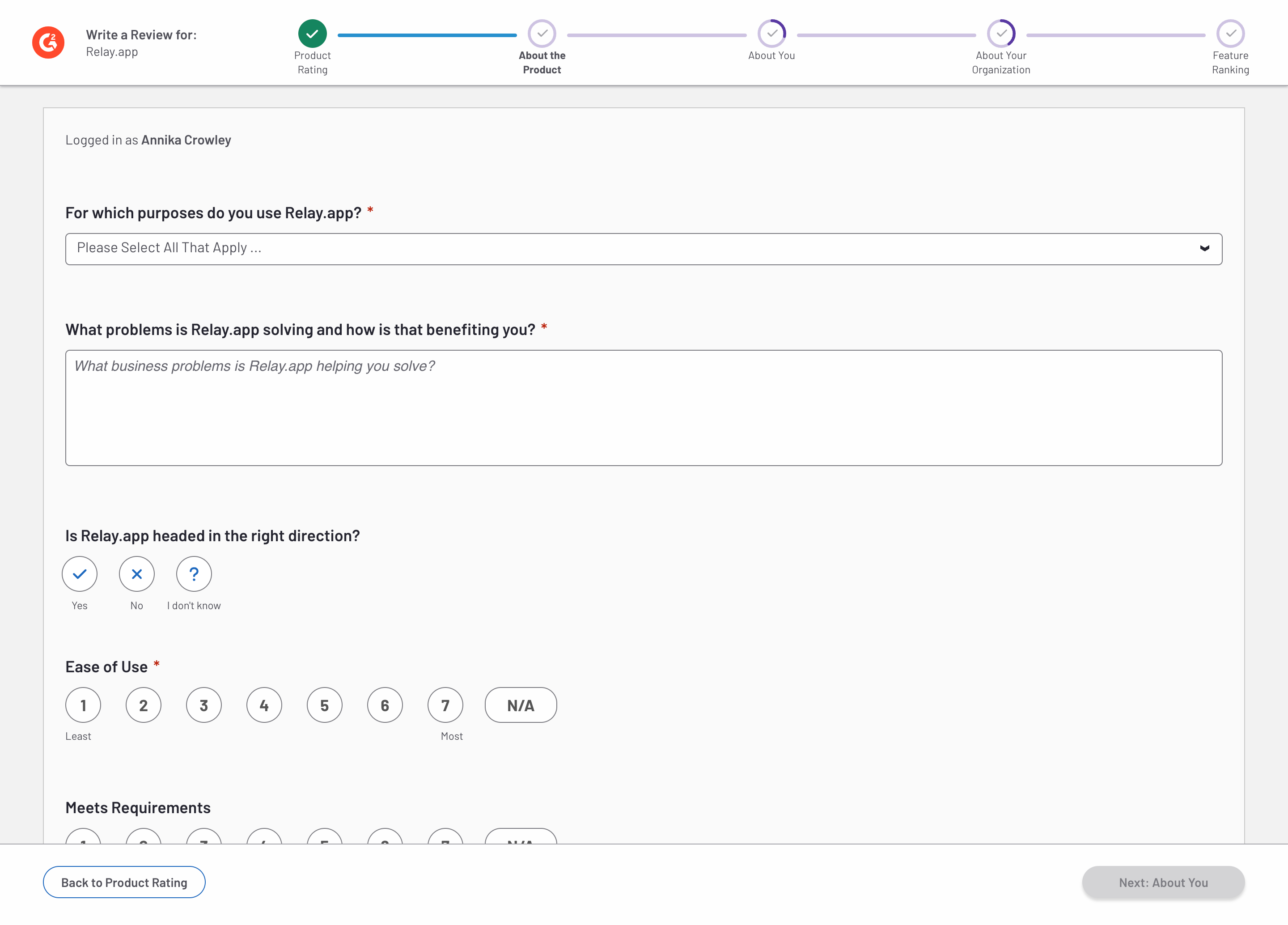Image resolution: width=1288 pixels, height=925 pixels.
Task: Open the purposes 'Please Select All That Apply' dropdown
Action: [644, 249]
